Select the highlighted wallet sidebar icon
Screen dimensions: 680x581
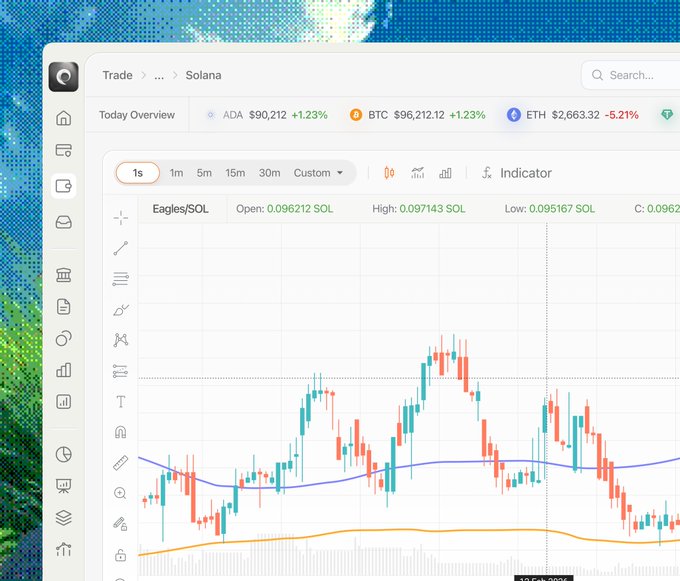pyautogui.click(x=64, y=186)
